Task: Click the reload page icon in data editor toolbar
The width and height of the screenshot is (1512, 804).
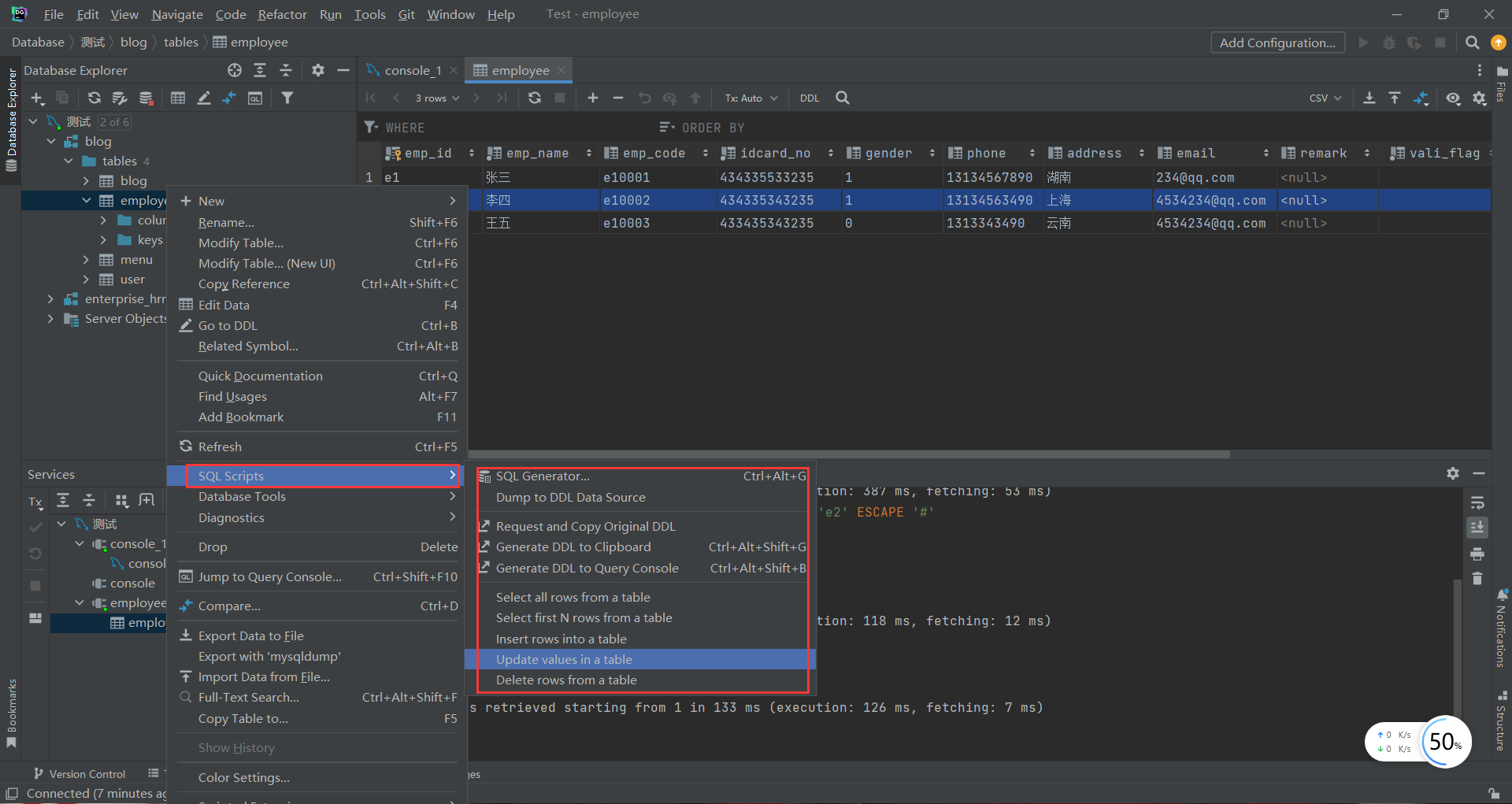Action: 535,98
